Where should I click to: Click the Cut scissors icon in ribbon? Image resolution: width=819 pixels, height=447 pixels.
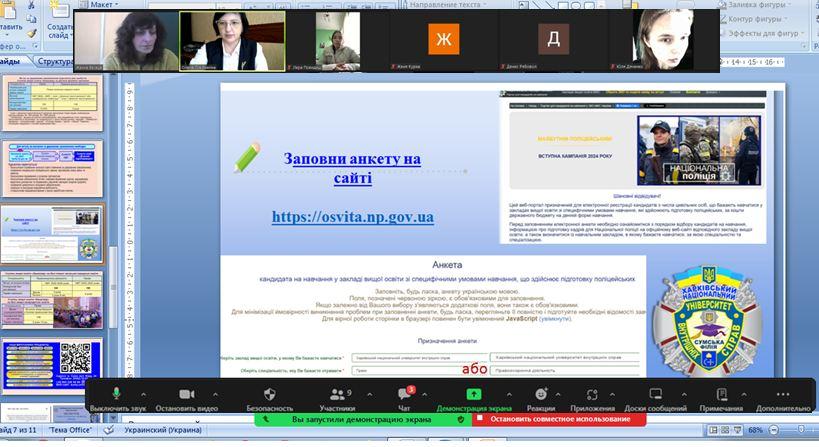tap(31, 5)
